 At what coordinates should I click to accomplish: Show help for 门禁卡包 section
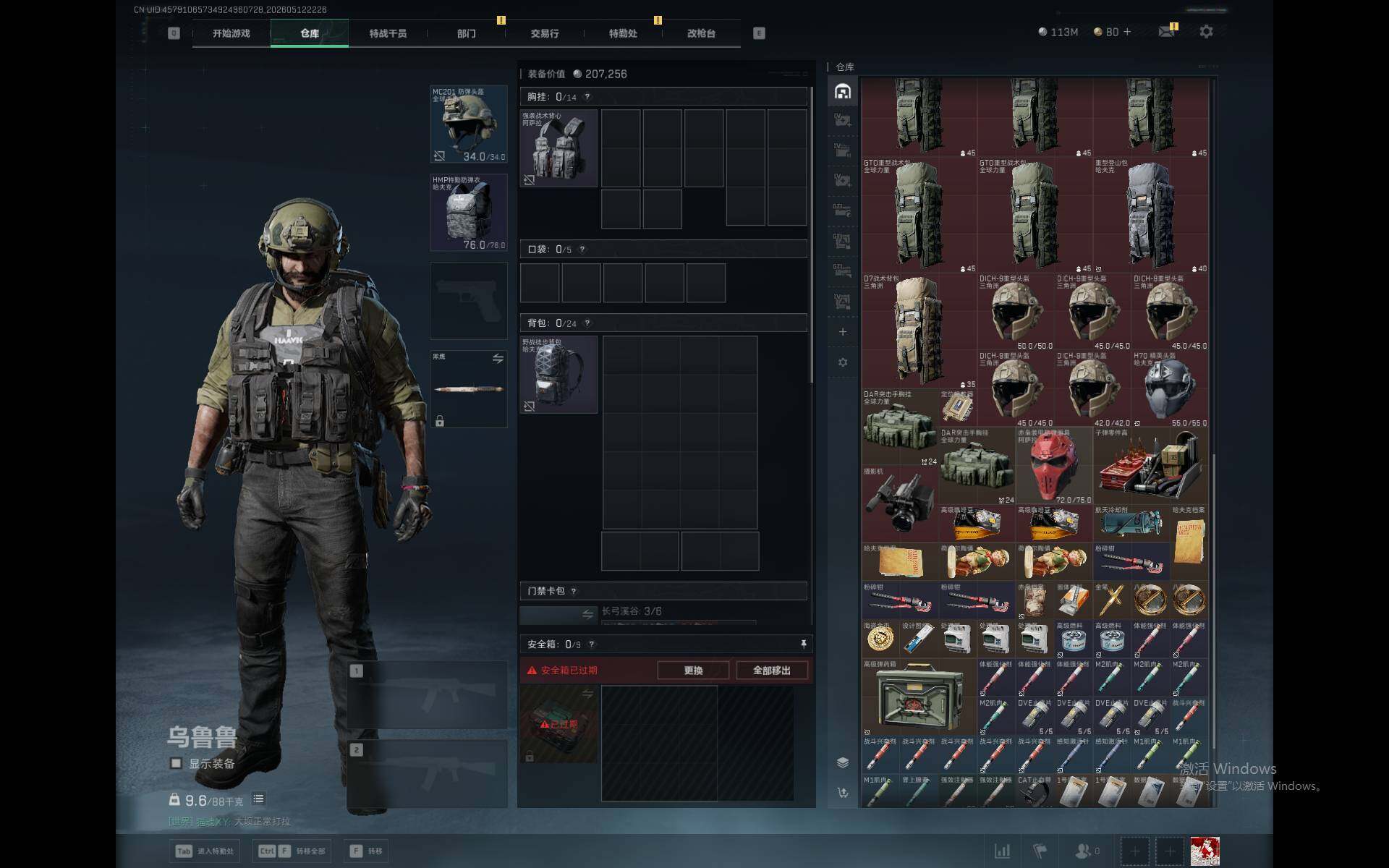pyautogui.click(x=574, y=591)
